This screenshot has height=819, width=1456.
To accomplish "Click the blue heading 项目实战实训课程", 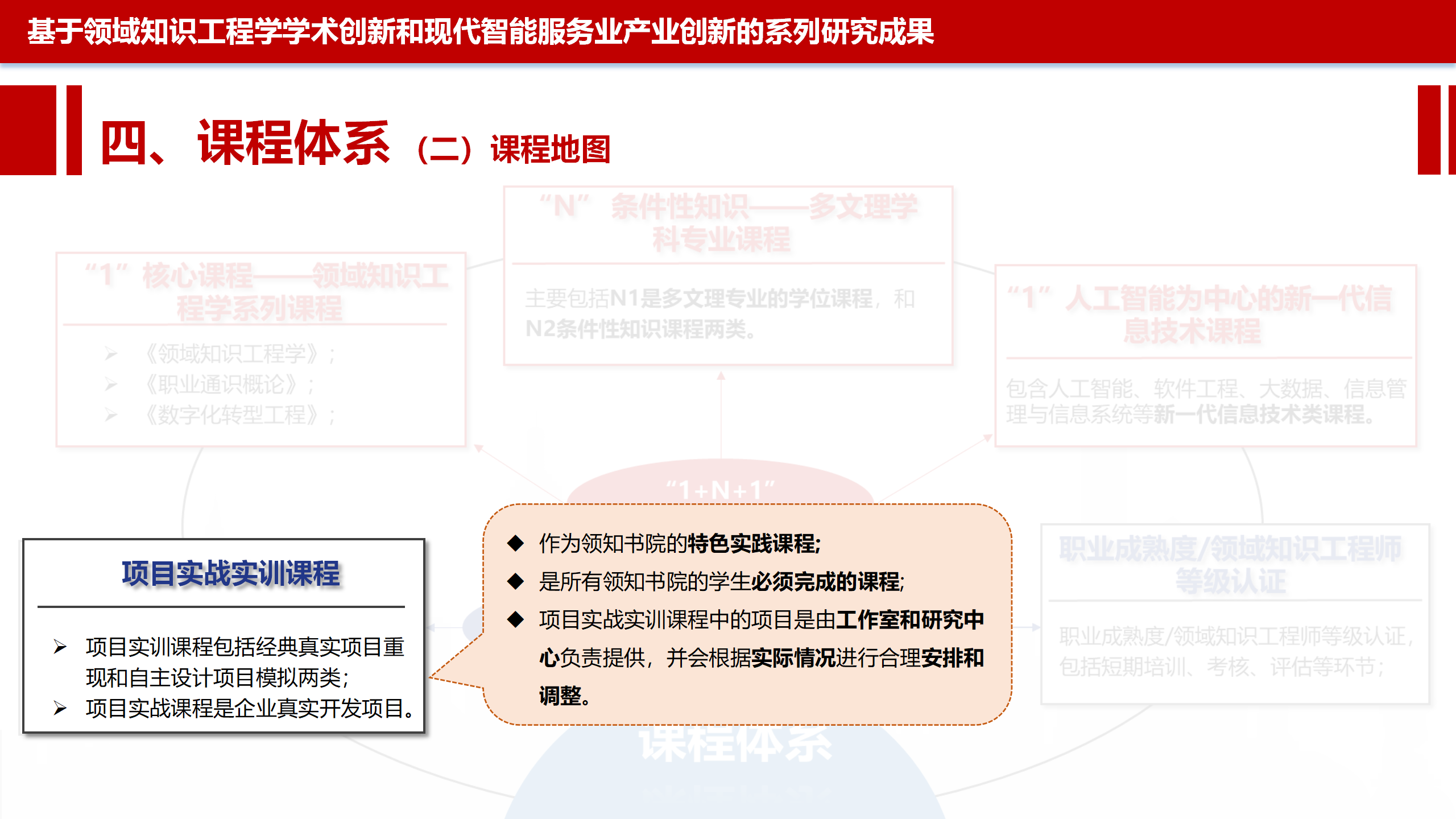I will point(230,573).
